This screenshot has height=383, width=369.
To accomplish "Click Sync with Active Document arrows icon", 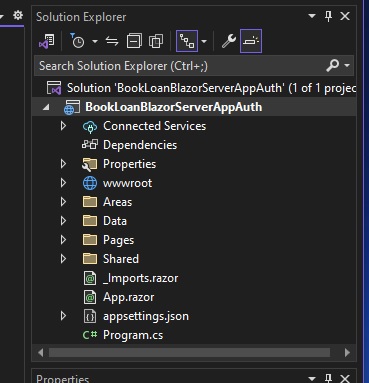I will (x=112, y=41).
